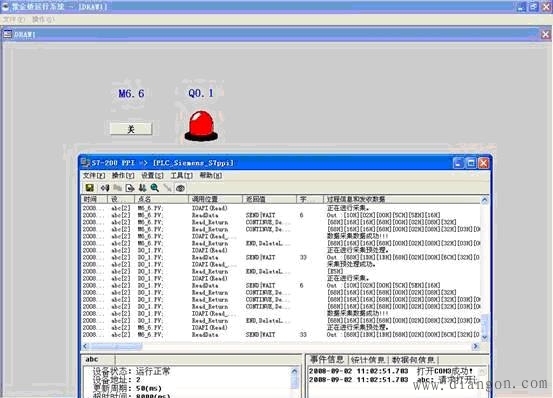Viewport: 553px width, 398px height.
Task: Click the connect arrows toolbar icon
Action: point(105,188)
